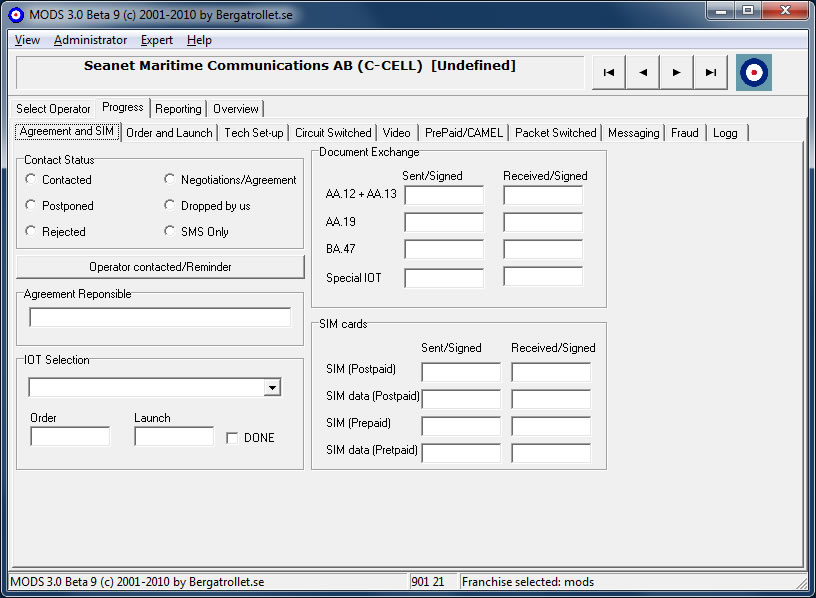
Task: Open the Reporting tab
Action: click(178, 109)
